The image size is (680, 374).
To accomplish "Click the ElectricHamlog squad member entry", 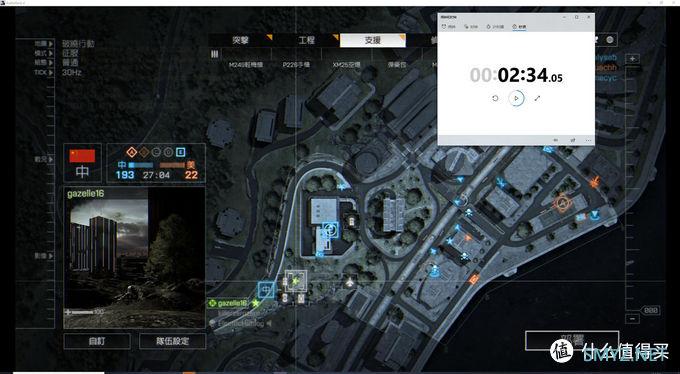I will 240,323.
